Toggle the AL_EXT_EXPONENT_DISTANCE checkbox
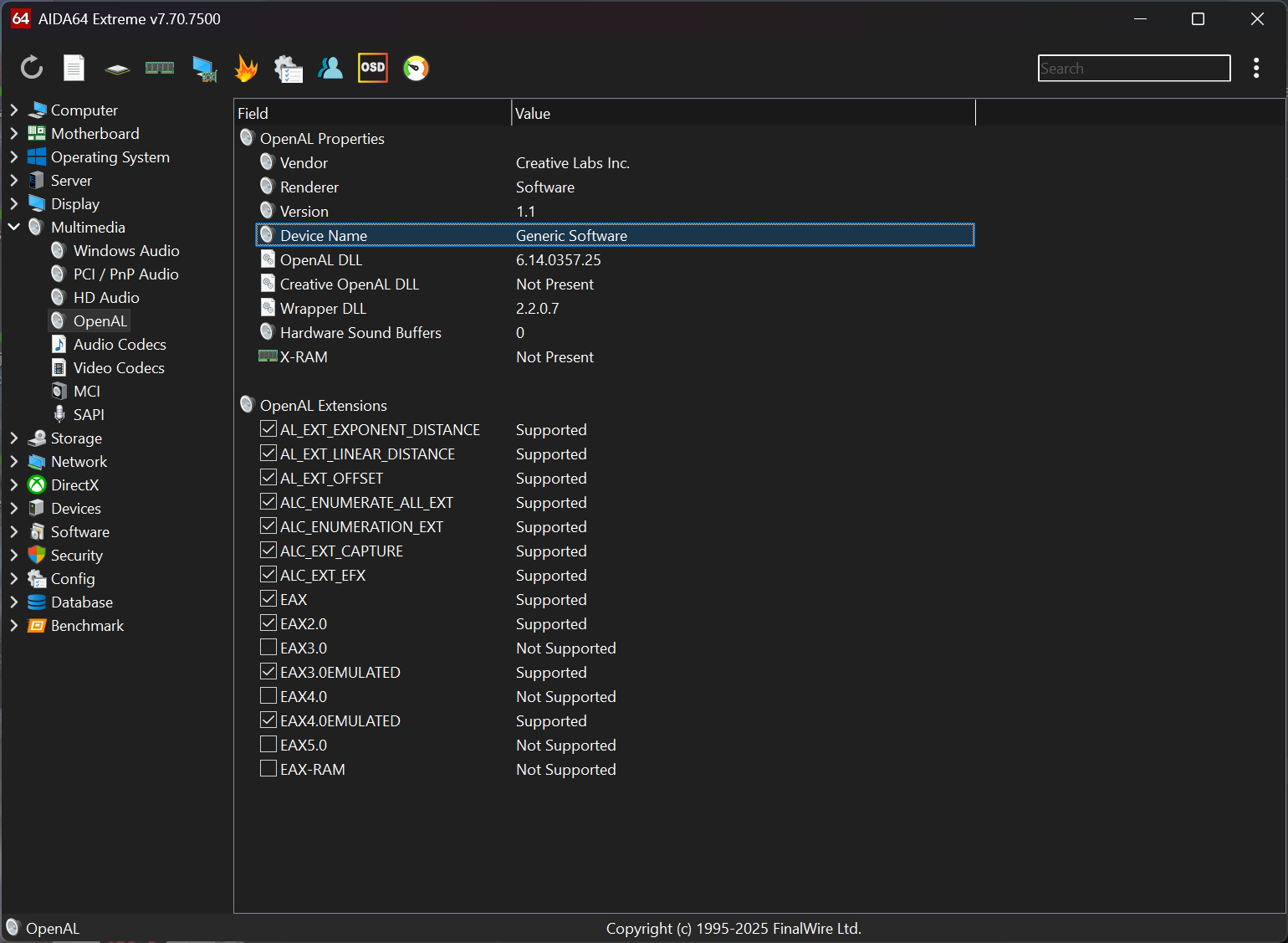Screen dimensions: 1288x943 pyautogui.click(x=268, y=428)
